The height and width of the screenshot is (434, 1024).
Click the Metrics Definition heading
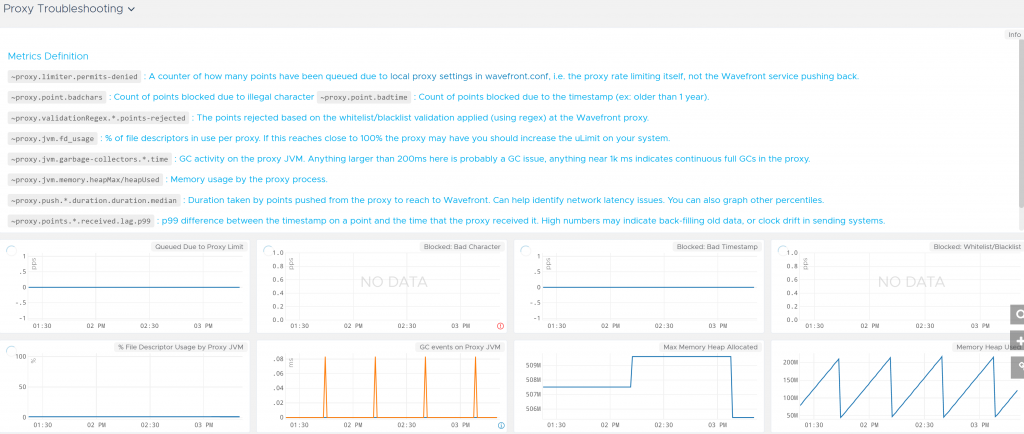tap(48, 56)
